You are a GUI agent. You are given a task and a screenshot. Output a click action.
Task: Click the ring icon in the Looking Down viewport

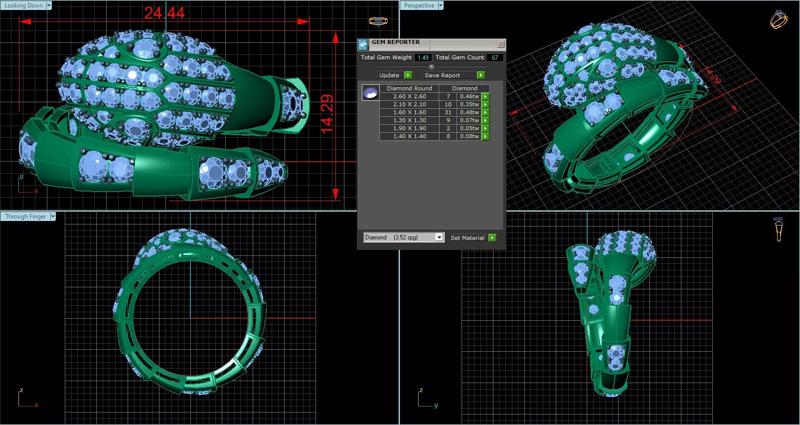click(378, 20)
